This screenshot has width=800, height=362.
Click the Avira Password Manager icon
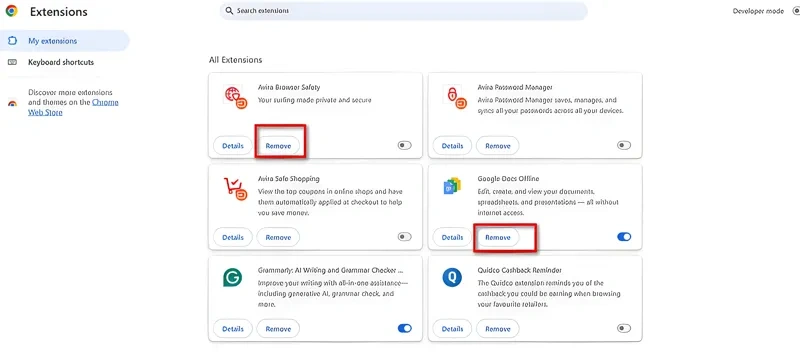455,98
